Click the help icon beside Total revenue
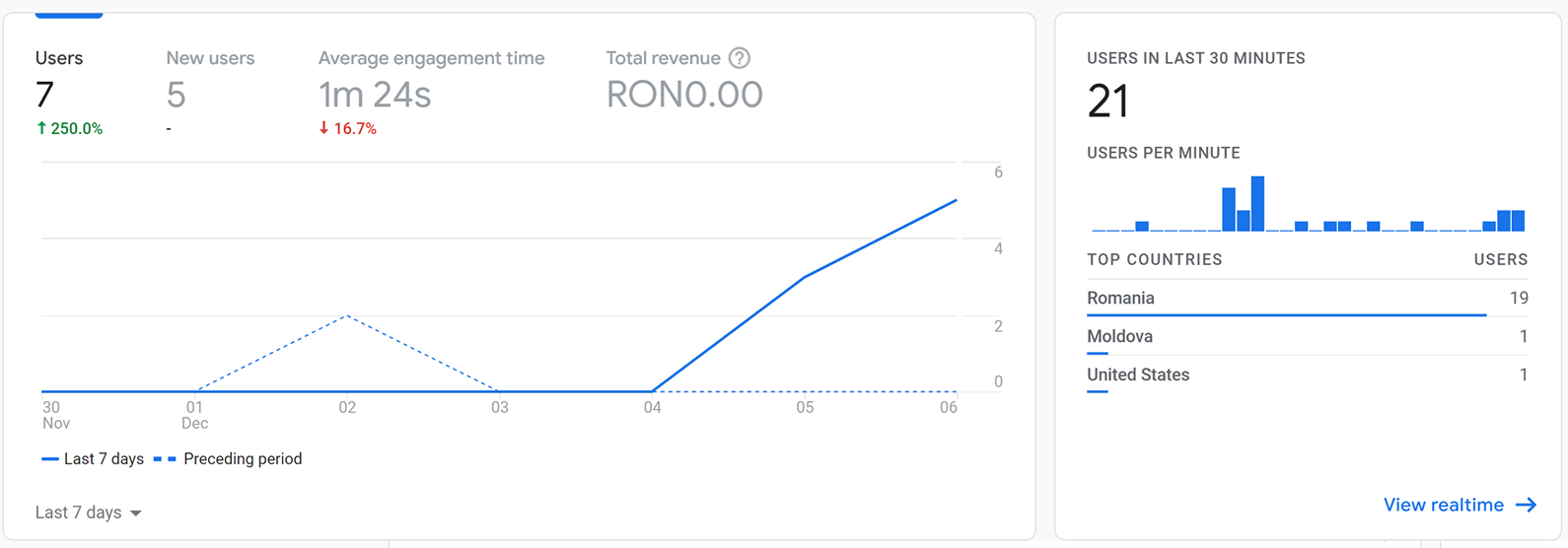 point(739,58)
